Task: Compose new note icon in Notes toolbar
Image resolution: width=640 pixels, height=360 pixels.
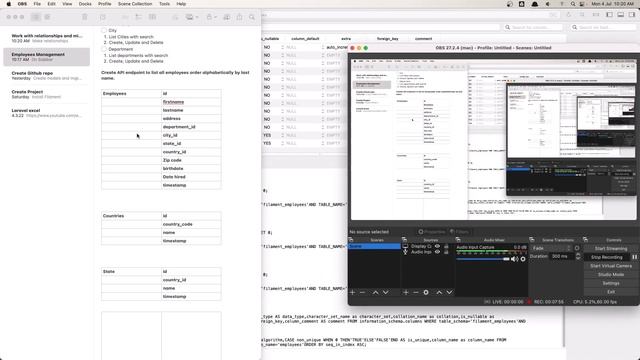Action: [x=102, y=17]
